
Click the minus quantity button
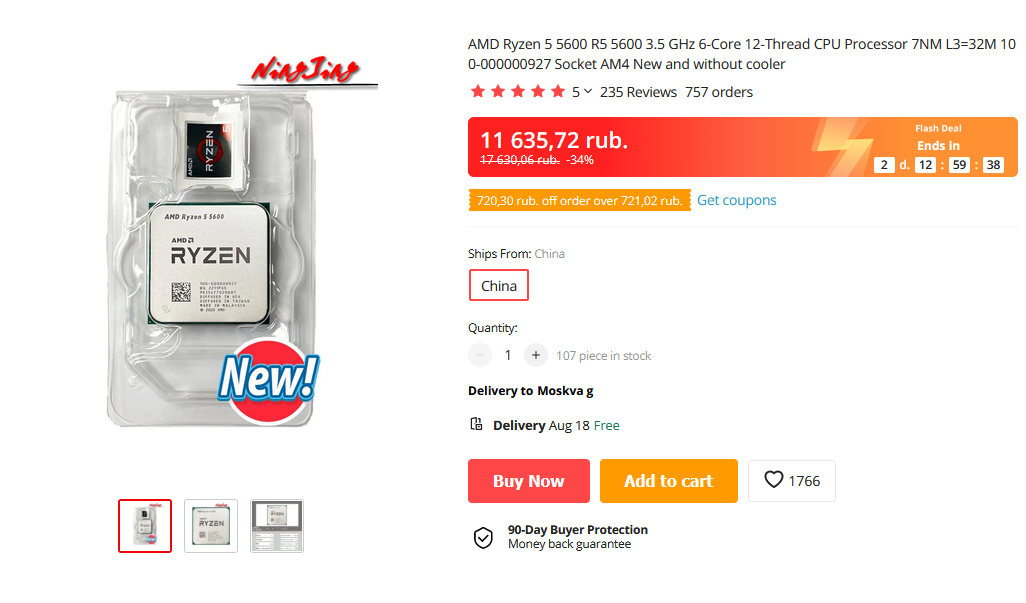(x=480, y=355)
